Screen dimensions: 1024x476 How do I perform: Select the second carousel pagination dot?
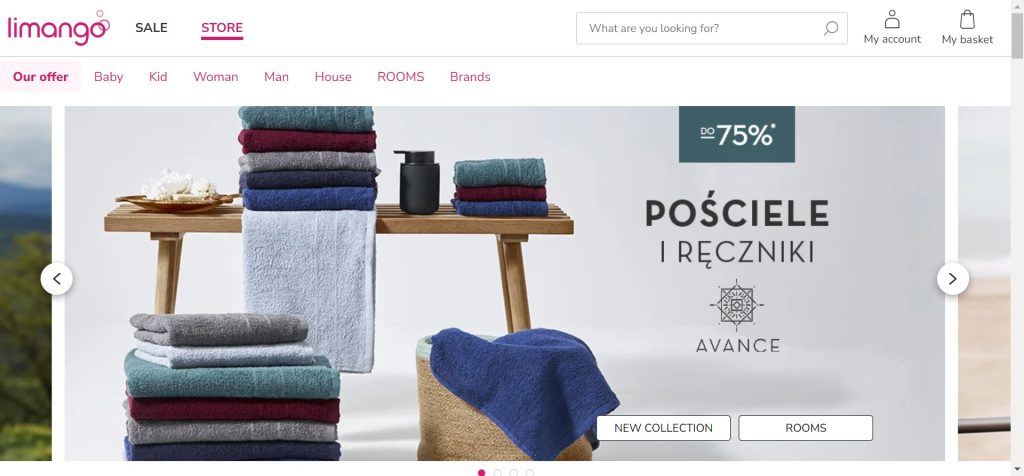pyautogui.click(x=498, y=472)
